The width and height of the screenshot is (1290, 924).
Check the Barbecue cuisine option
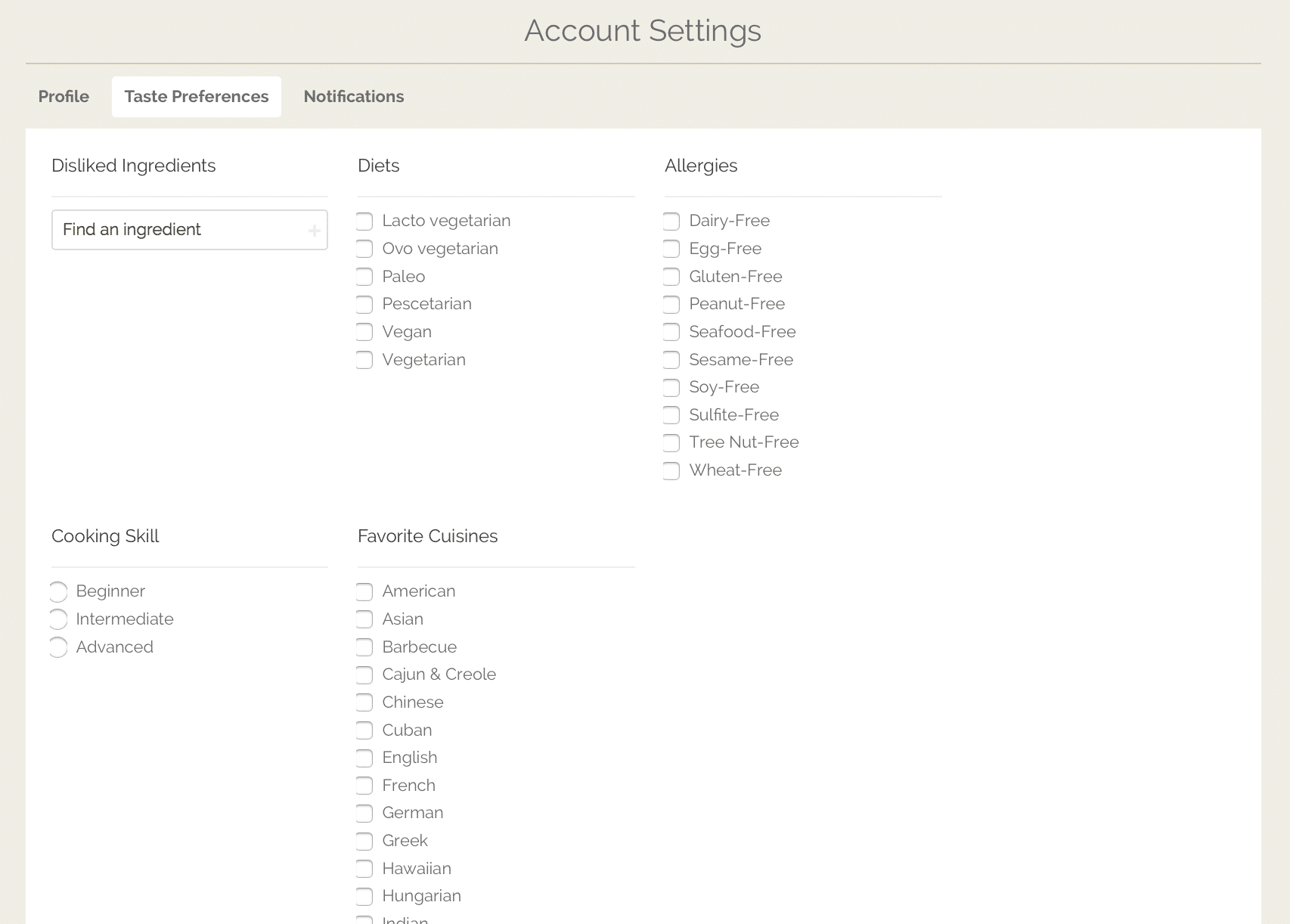click(364, 647)
